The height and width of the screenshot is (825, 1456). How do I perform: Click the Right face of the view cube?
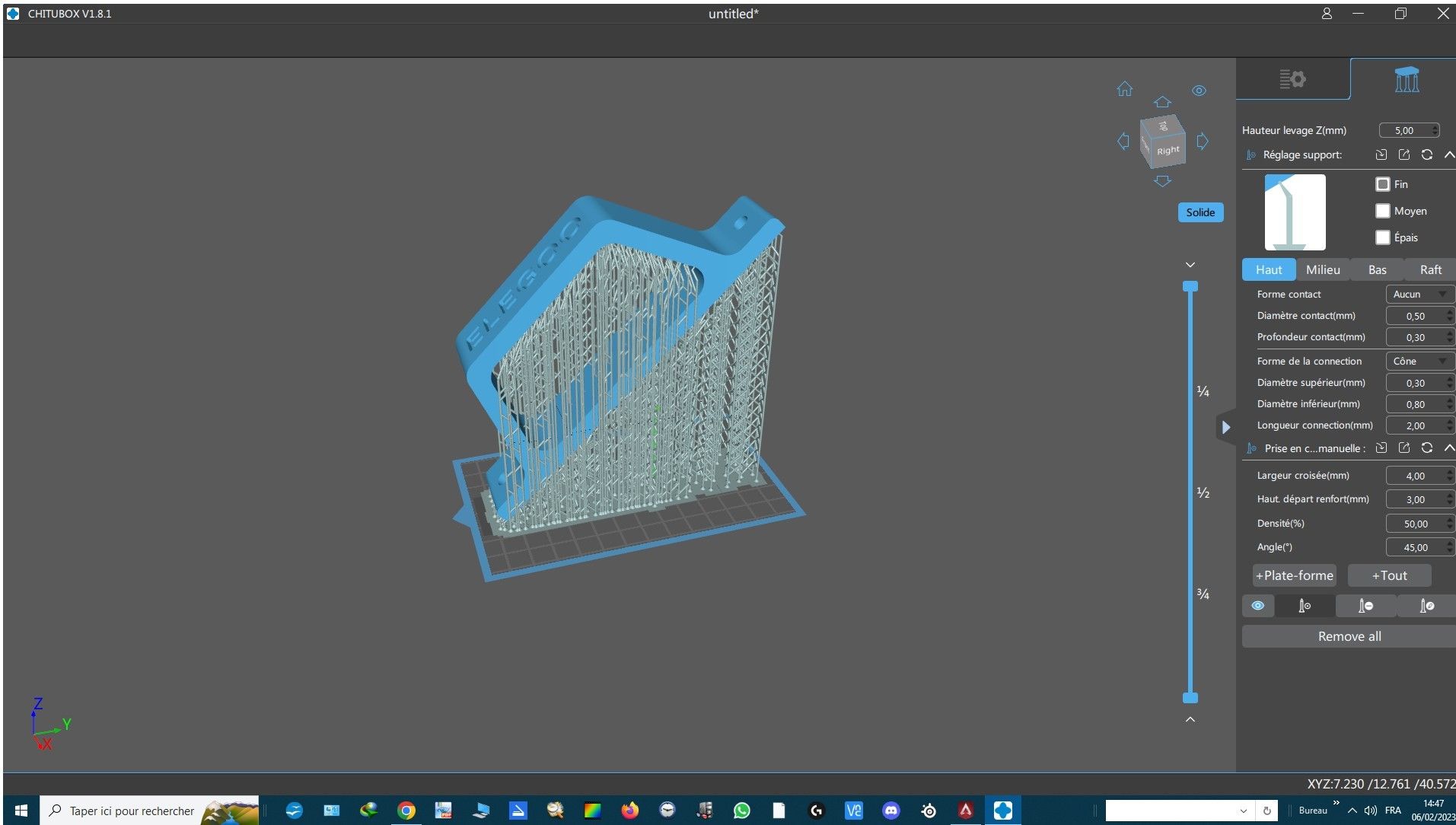(1168, 150)
